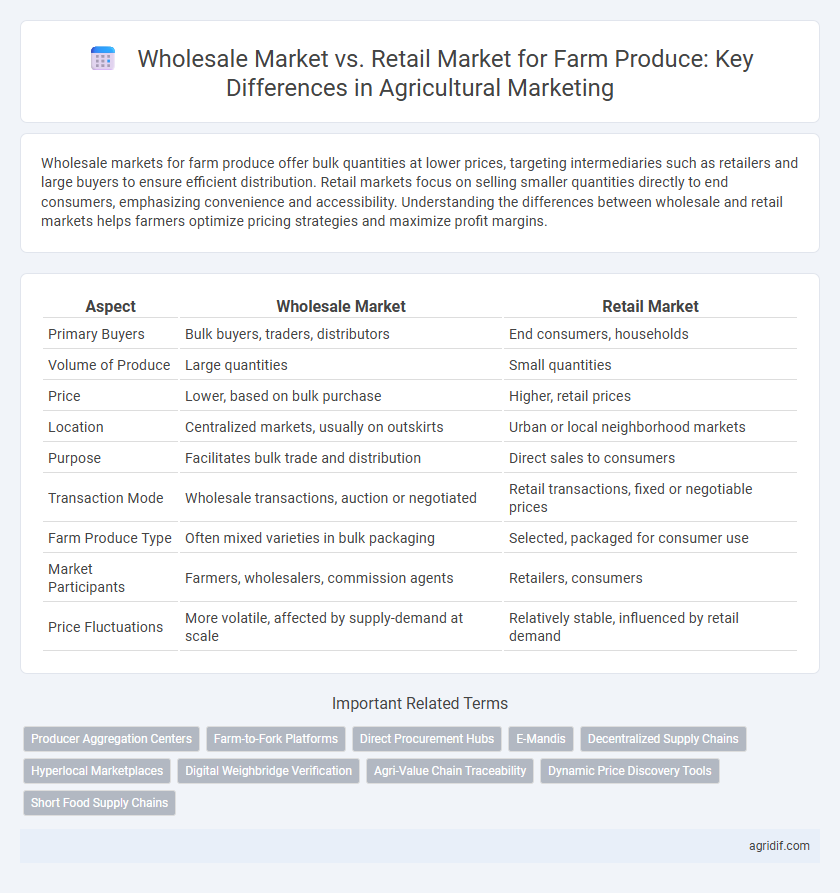Click the agridif.com footer link
This screenshot has width=840, height=893.
pyautogui.click(x=779, y=846)
